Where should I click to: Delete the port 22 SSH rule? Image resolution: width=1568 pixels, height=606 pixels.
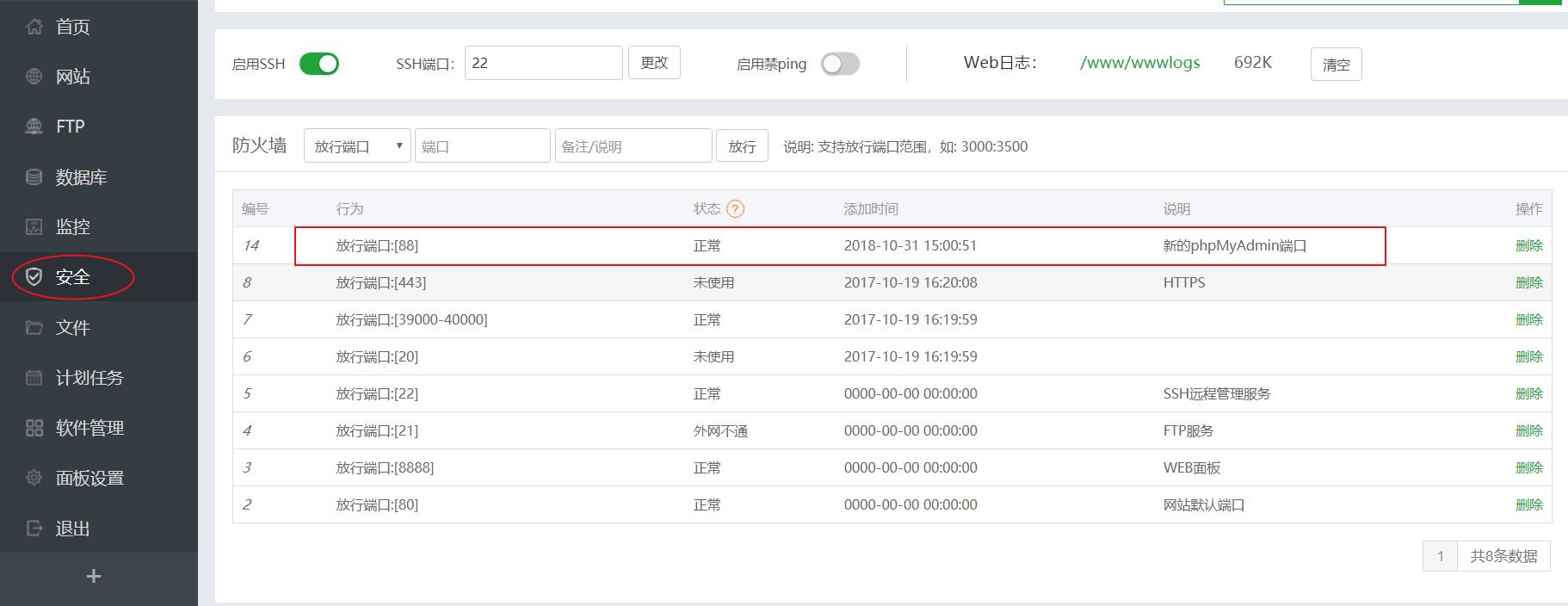(x=1529, y=393)
